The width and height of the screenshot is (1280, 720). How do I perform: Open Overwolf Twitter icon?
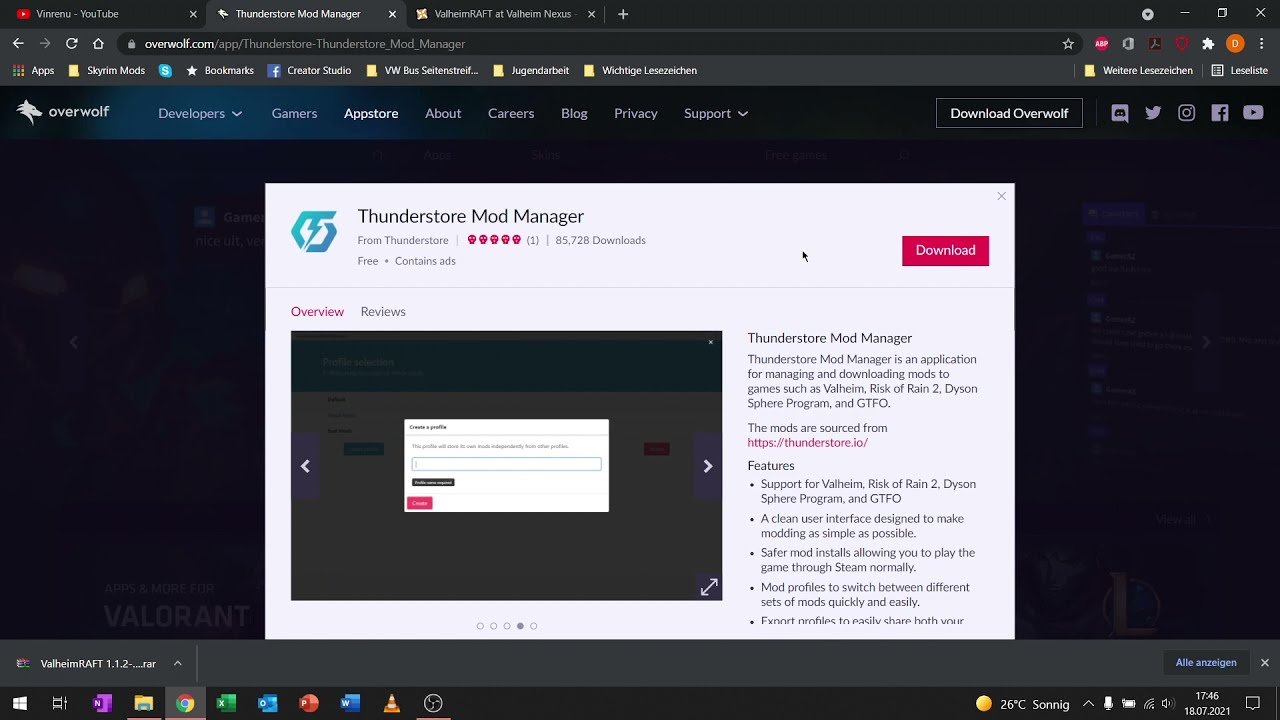click(x=1153, y=113)
